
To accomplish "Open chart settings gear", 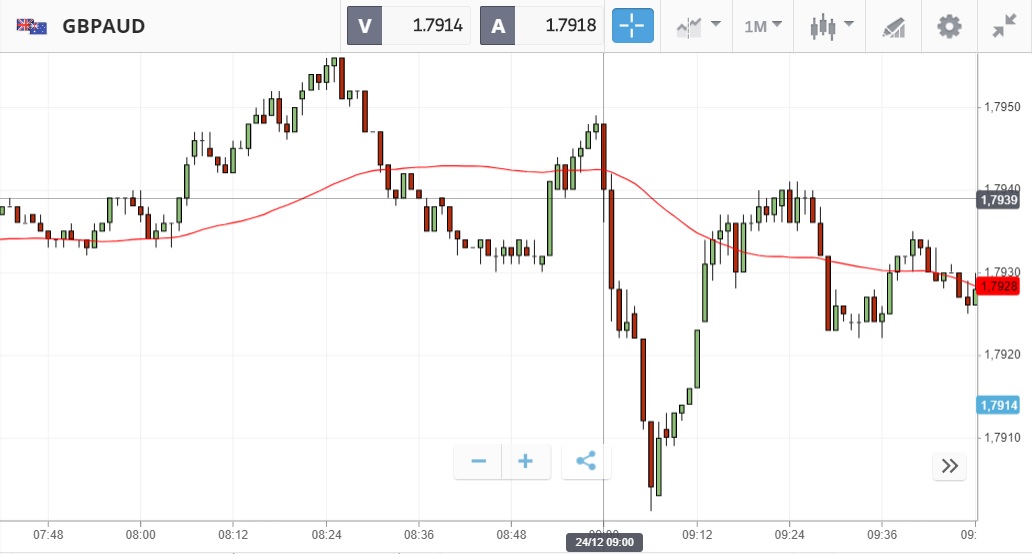I will tap(948, 26).
